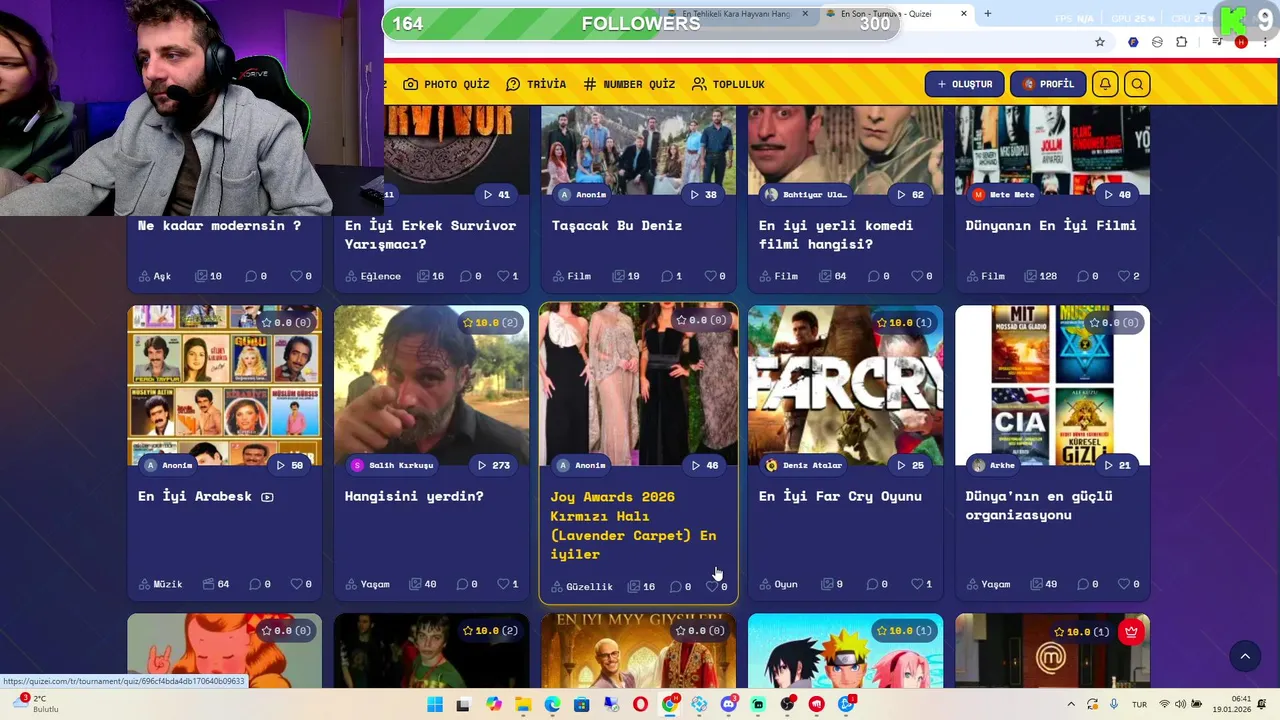This screenshot has width=1280, height=720.
Task: Click the red crown badge on bottom-right card
Action: (1131, 632)
